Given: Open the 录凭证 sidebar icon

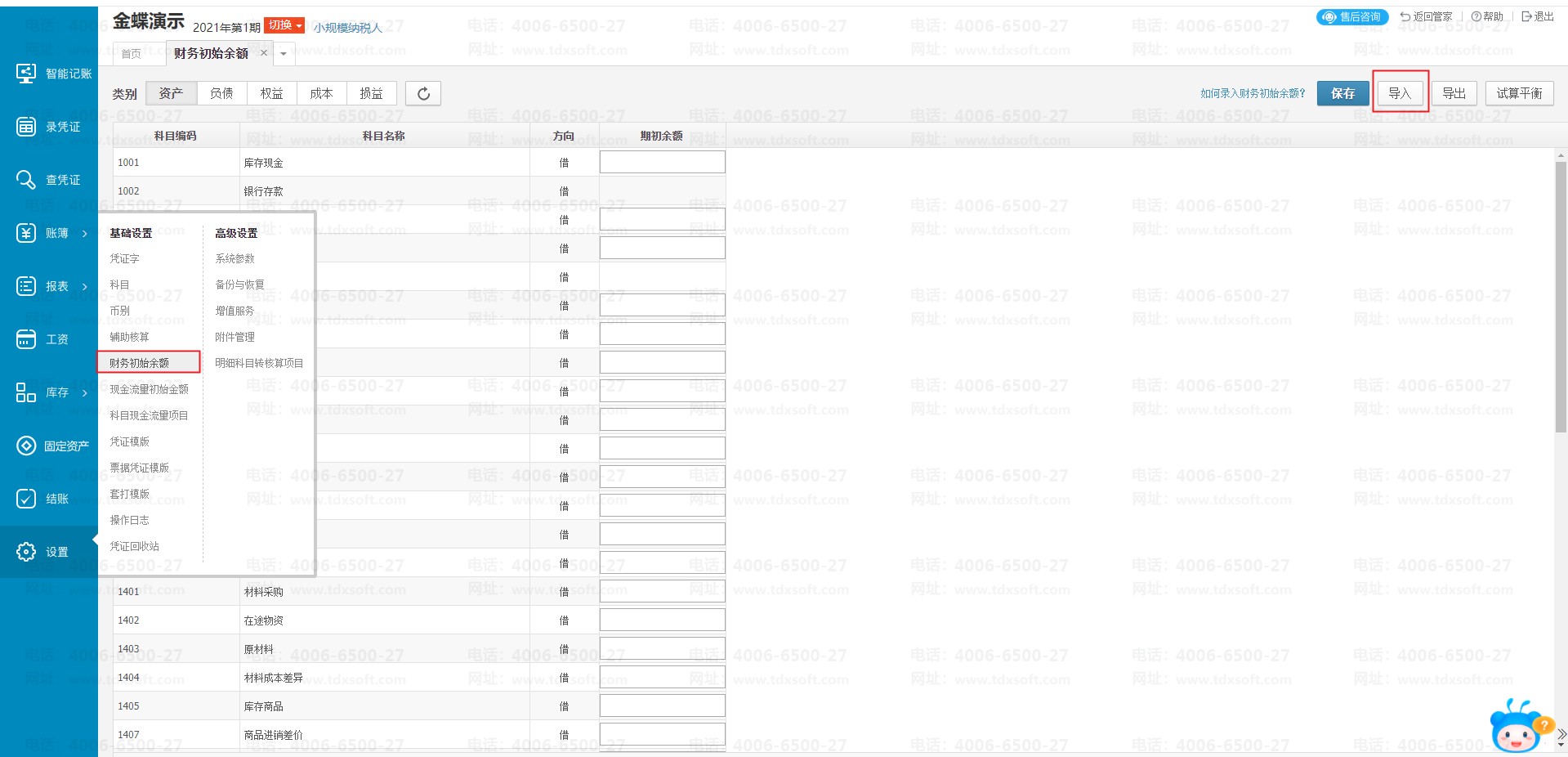Looking at the screenshot, I should 26,127.
